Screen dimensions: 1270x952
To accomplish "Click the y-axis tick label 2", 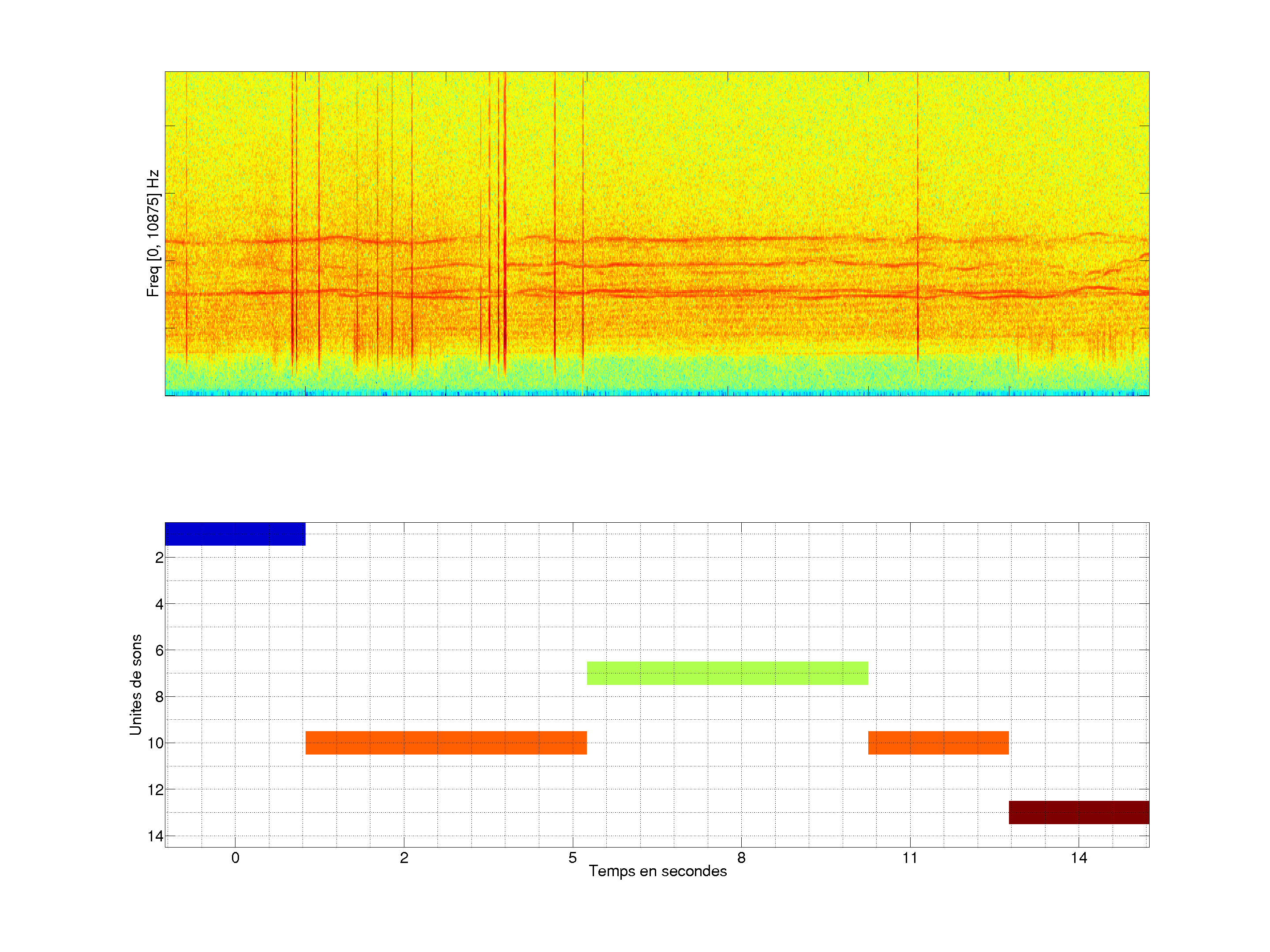I will [159, 558].
